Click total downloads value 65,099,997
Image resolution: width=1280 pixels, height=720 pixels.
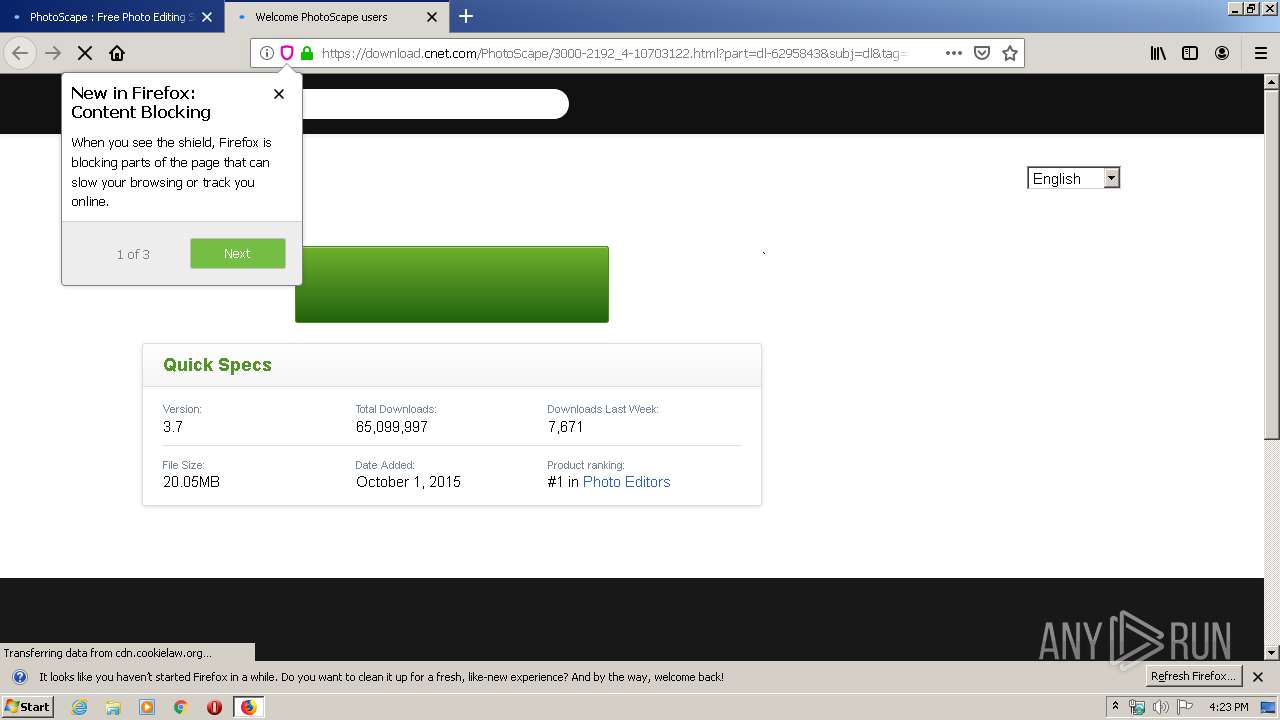tap(392, 427)
